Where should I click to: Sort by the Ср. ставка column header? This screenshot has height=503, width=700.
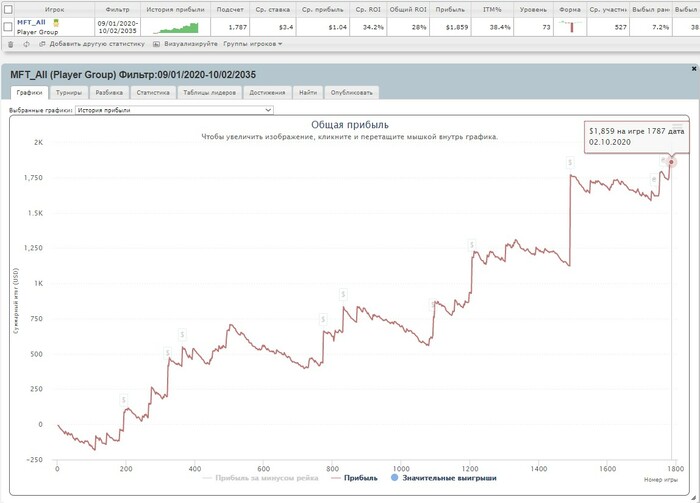[272, 9]
